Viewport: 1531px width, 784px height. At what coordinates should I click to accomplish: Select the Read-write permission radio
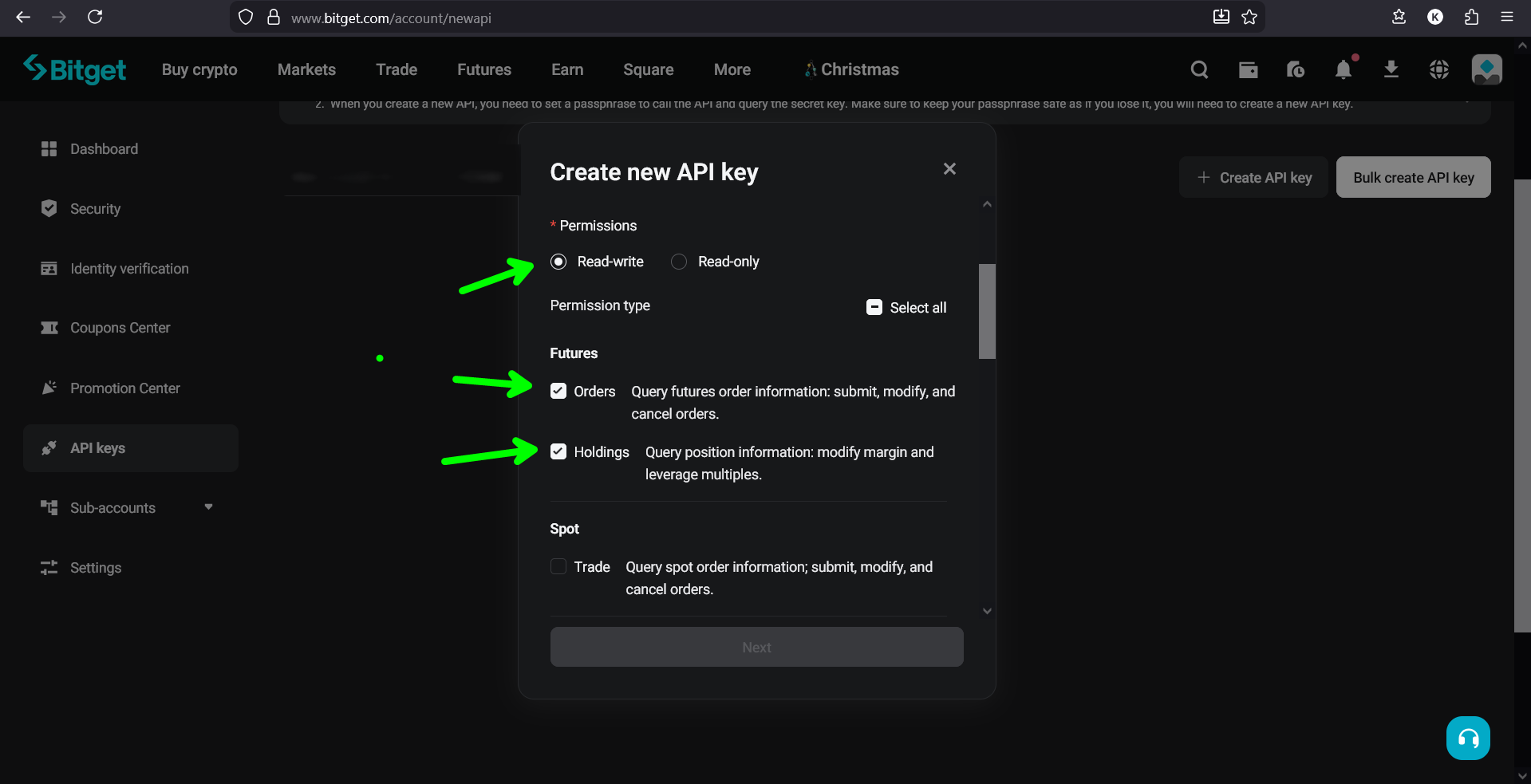pyautogui.click(x=558, y=262)
